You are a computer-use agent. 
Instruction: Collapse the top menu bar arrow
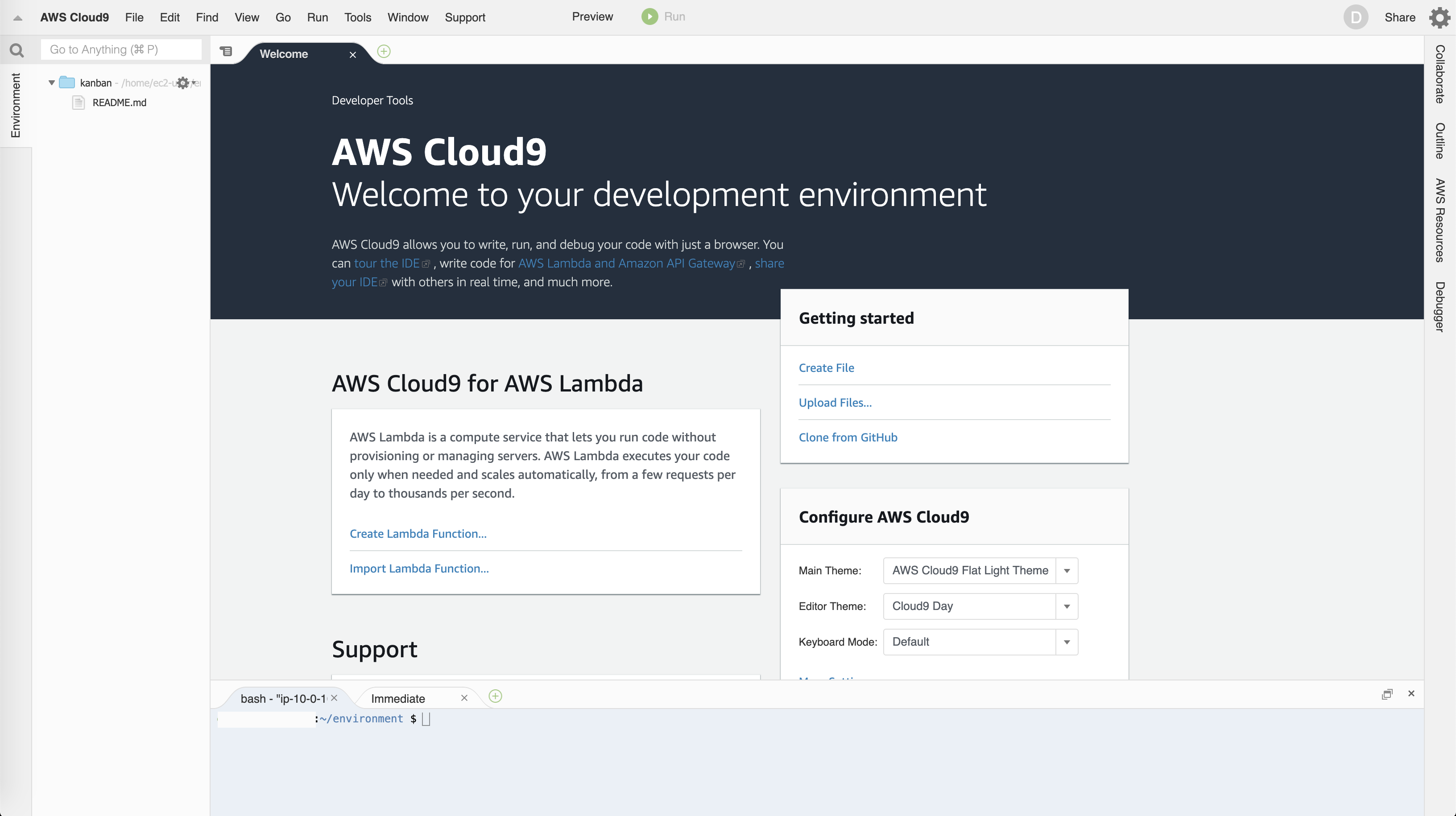(17, 18)
